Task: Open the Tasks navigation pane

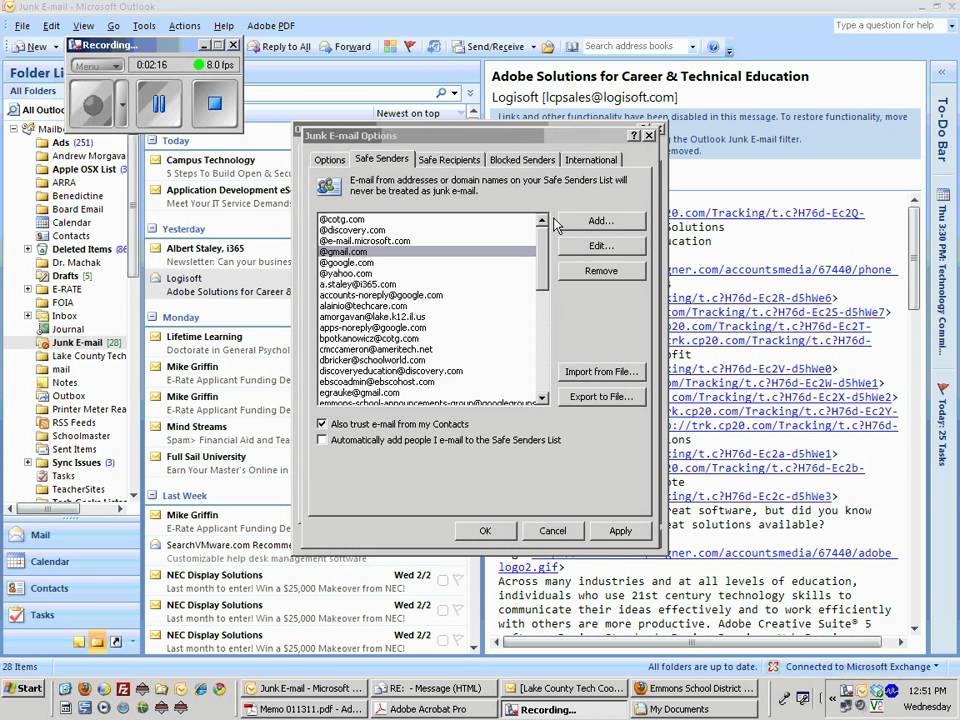Action: click(72, 615)
